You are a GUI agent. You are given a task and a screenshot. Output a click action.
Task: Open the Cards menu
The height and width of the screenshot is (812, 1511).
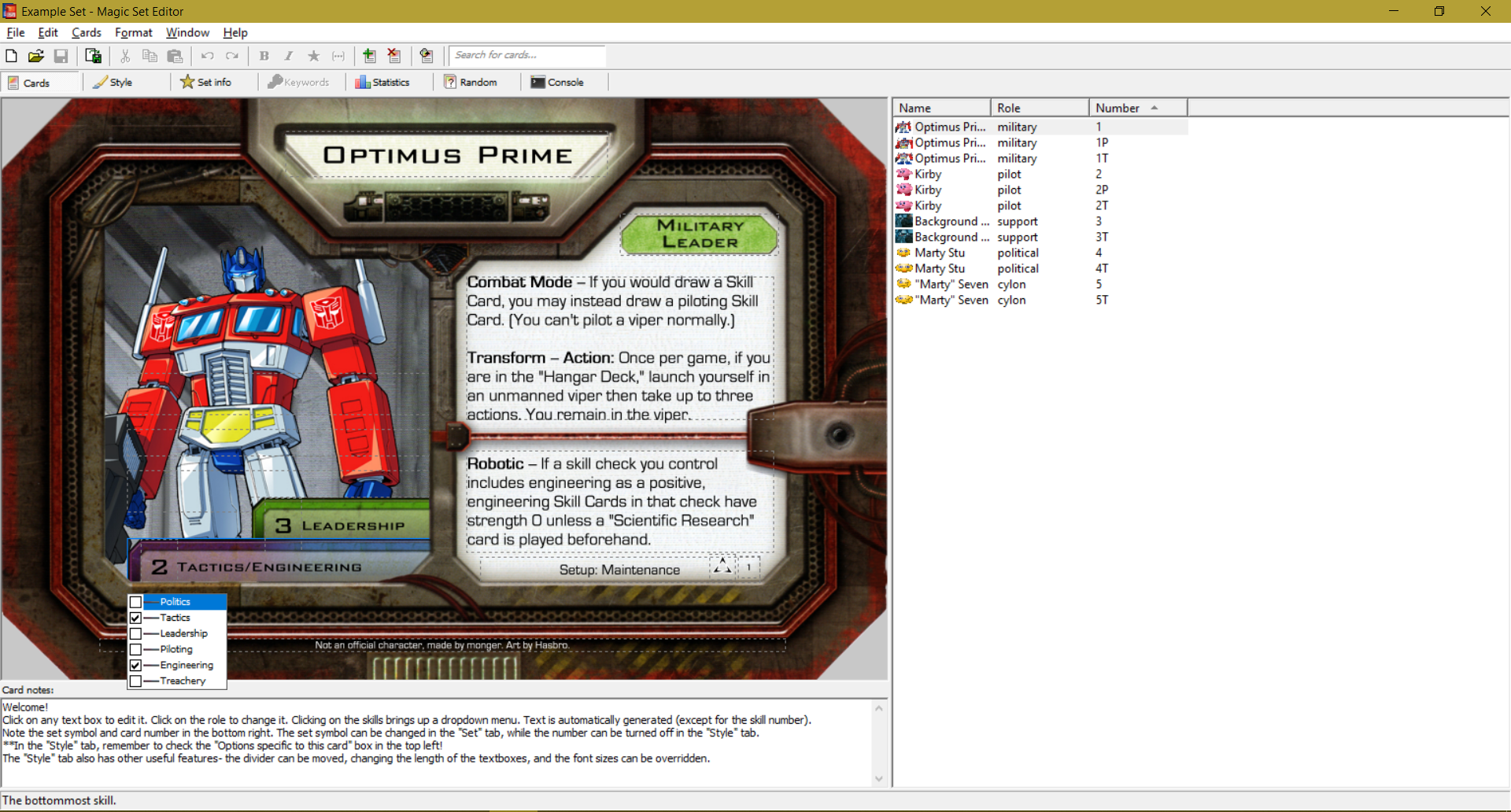[x=87, y=32]
